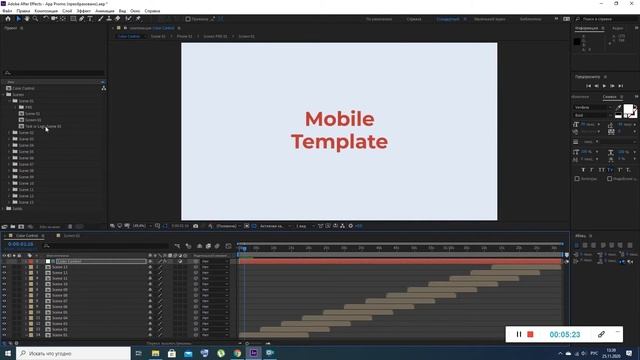Stop the screen recording with red square
This screenshot has height=360, width=640.
[530, 334]
